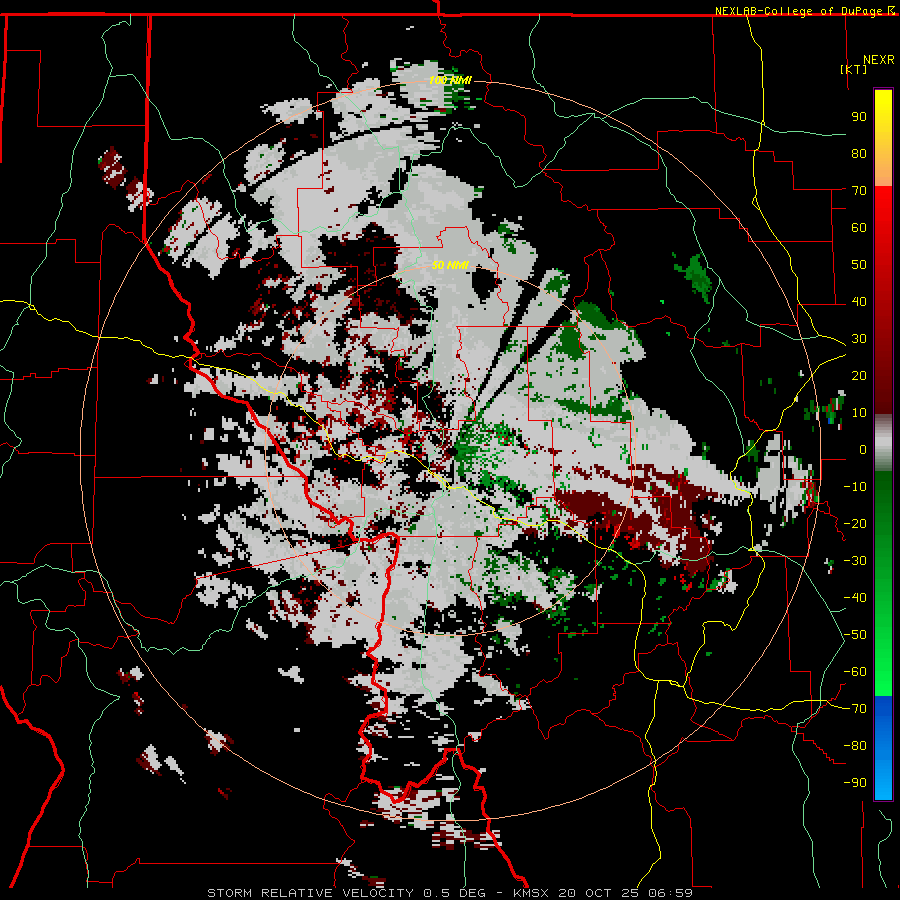Click the -70 value on the velocity scale

[855, 709]
